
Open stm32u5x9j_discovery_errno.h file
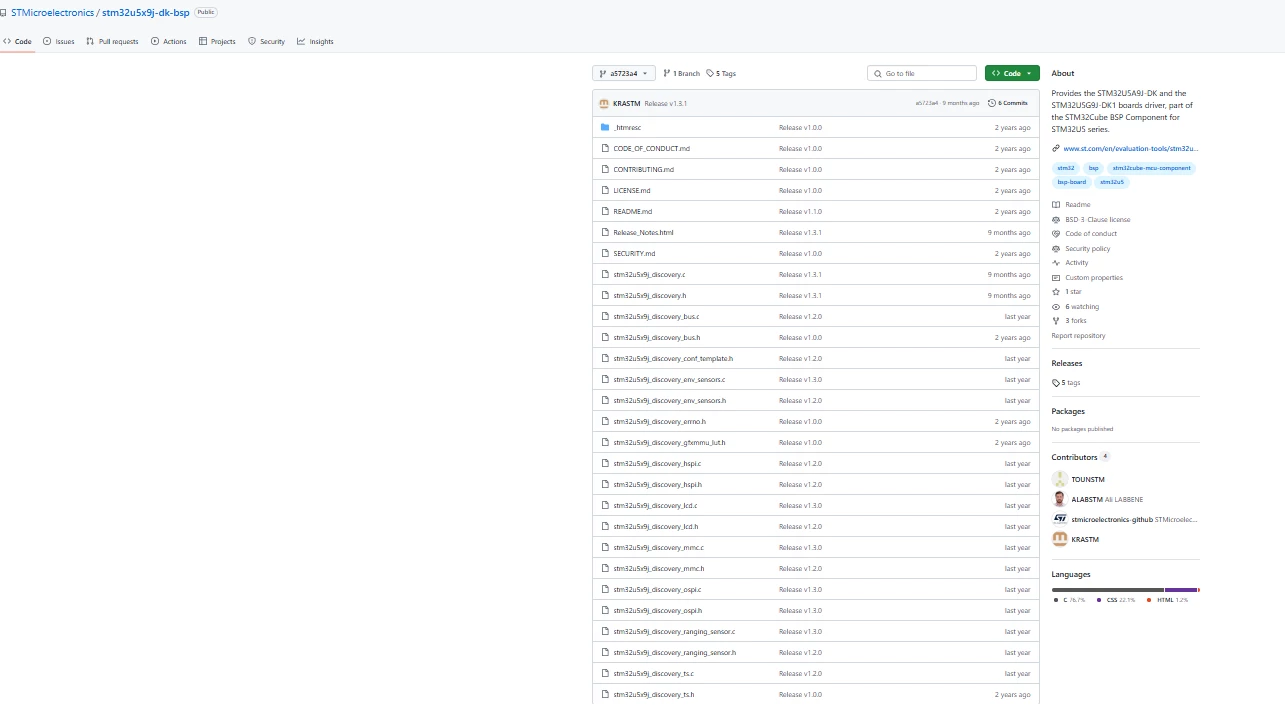pyautogui.click(x=659, y=421)
